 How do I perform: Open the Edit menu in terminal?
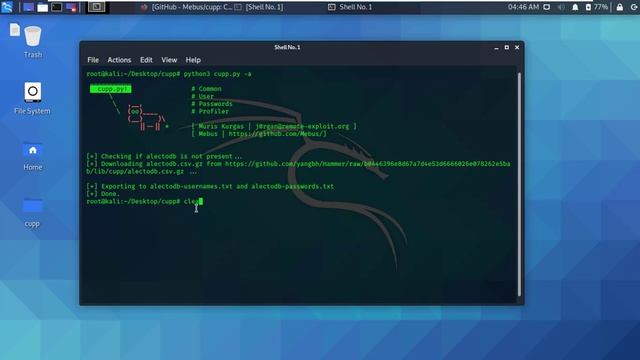point(146,60)
